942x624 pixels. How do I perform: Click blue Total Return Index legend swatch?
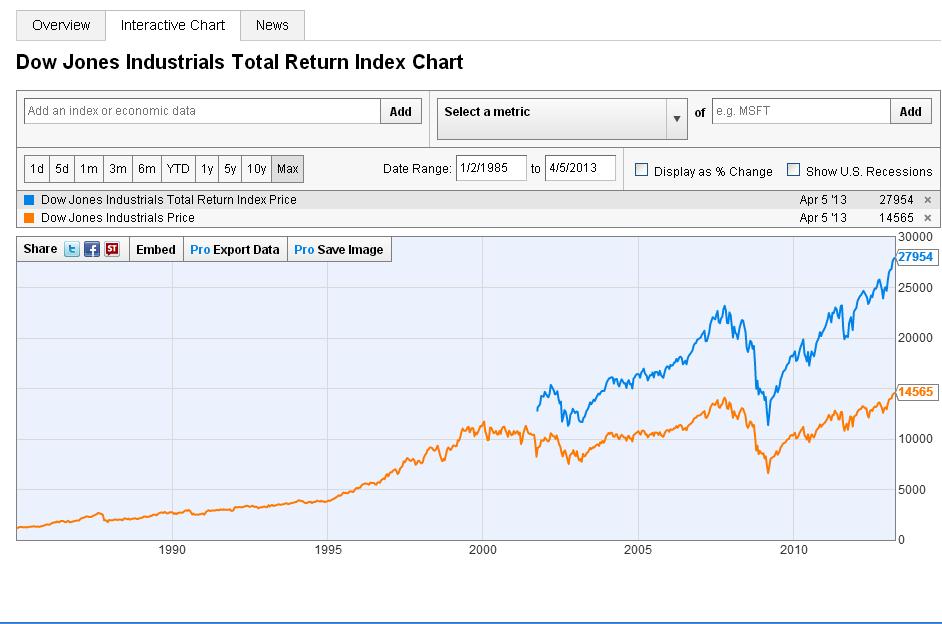29,199
